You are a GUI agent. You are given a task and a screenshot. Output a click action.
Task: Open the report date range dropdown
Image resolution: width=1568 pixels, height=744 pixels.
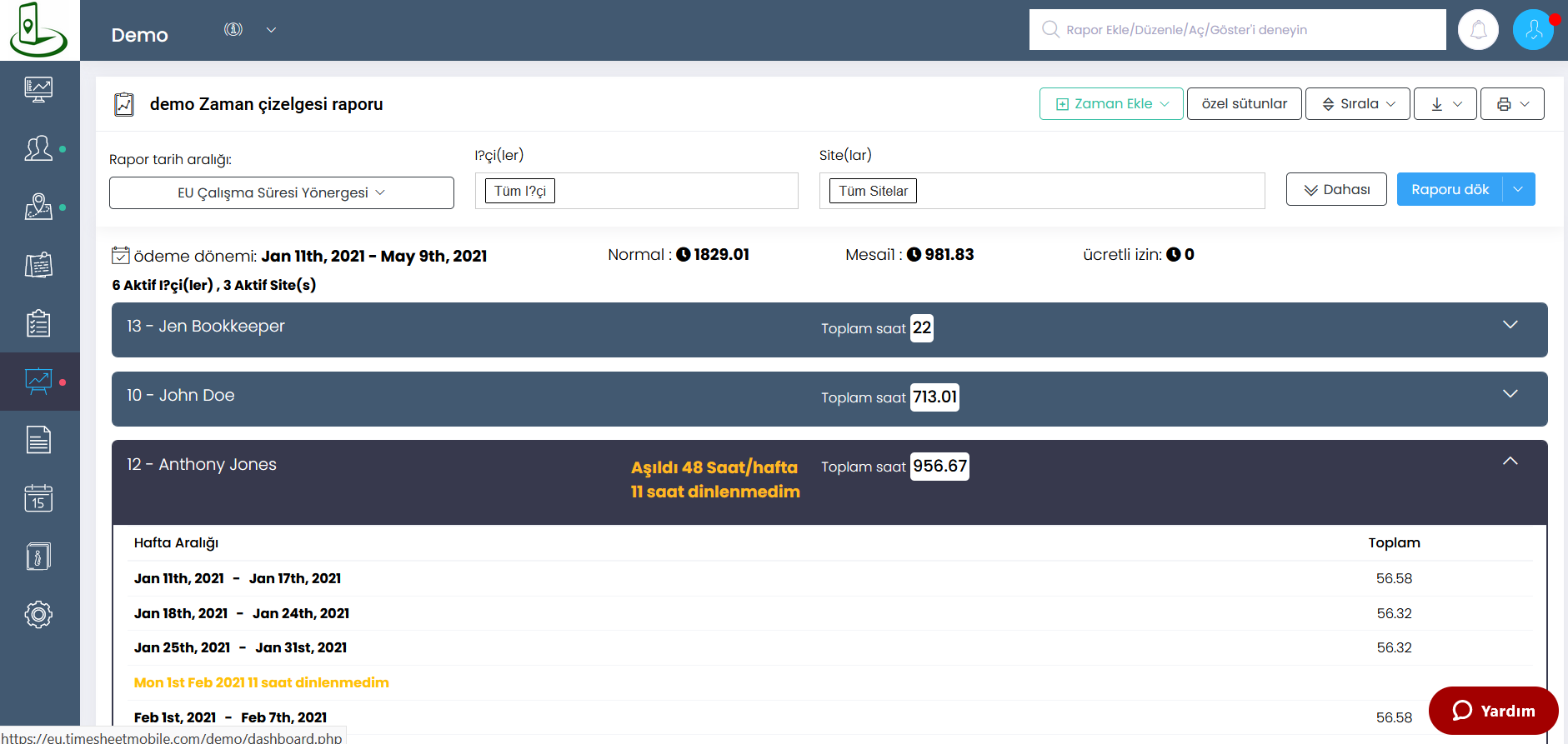(281, 192)
